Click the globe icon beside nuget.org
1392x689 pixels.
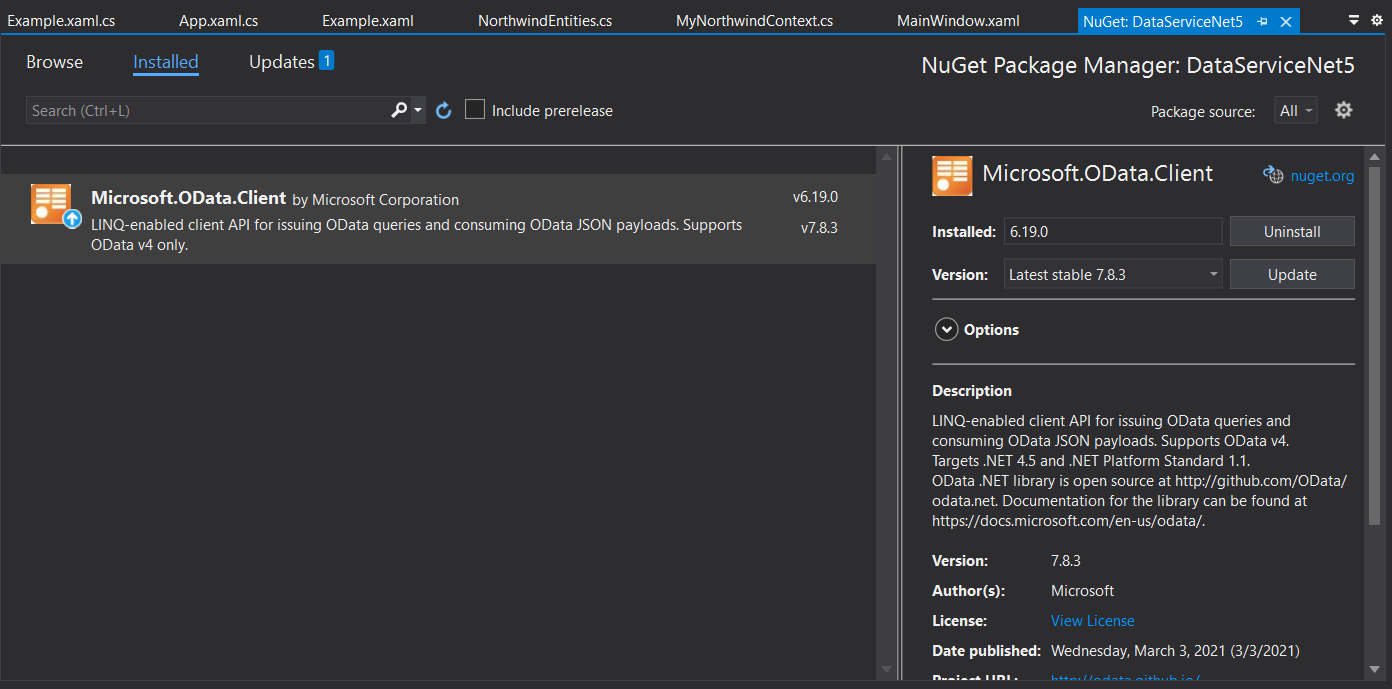click(x=1273, y=175)
